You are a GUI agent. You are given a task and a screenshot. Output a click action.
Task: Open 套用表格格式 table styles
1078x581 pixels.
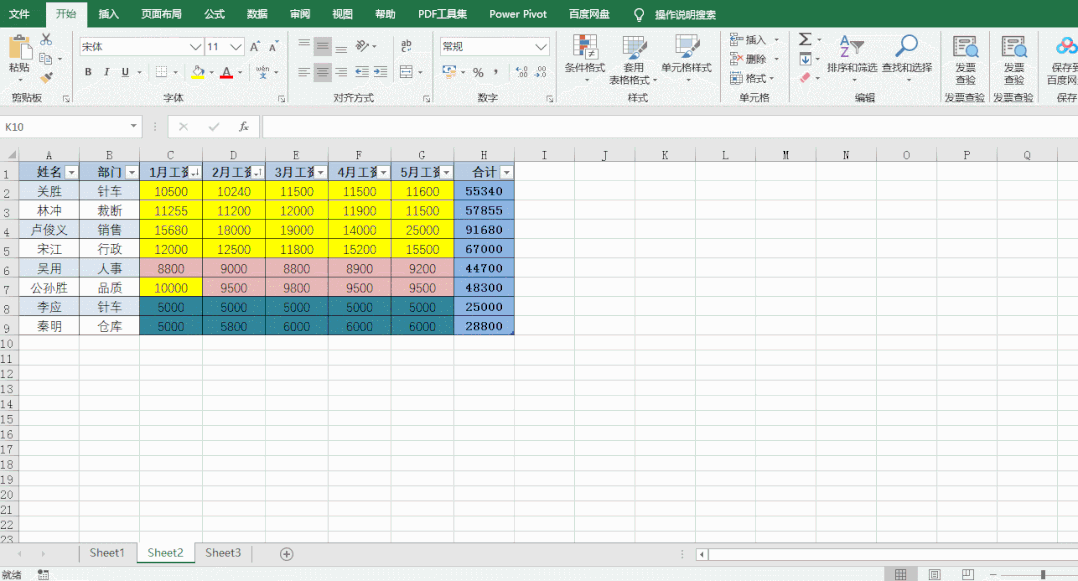tap(633, 60)
